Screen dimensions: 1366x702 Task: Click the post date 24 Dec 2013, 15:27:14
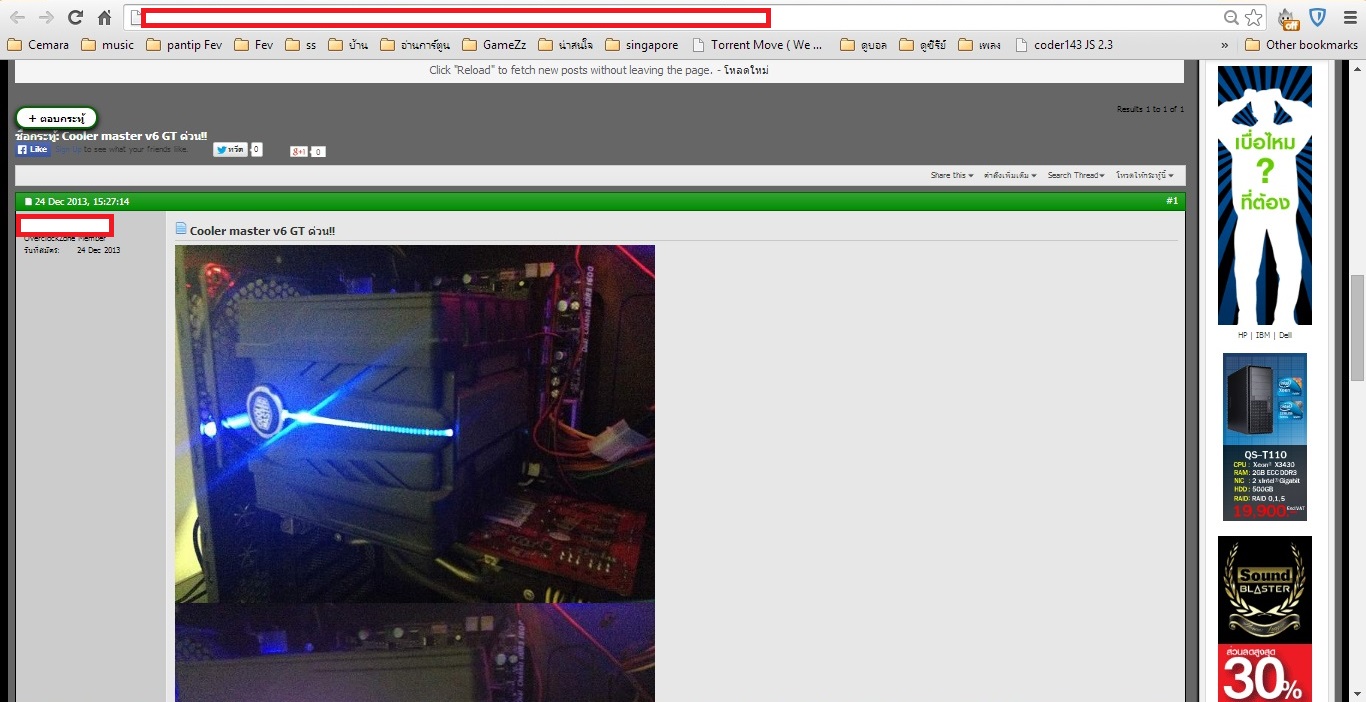pyautogui.click(x=82, y=201)
